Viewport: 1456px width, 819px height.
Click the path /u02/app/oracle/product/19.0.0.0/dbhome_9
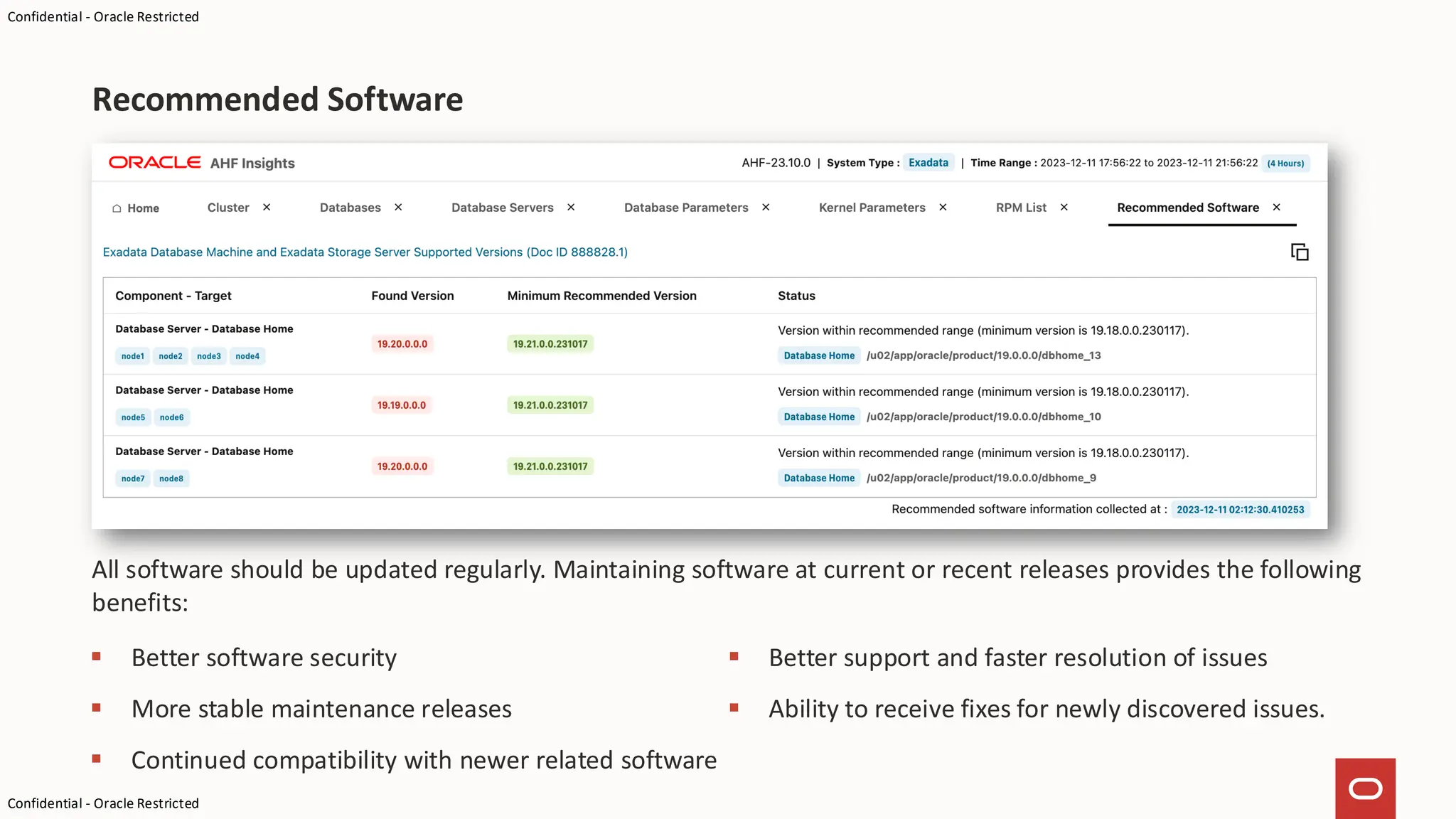coord(981,478)
